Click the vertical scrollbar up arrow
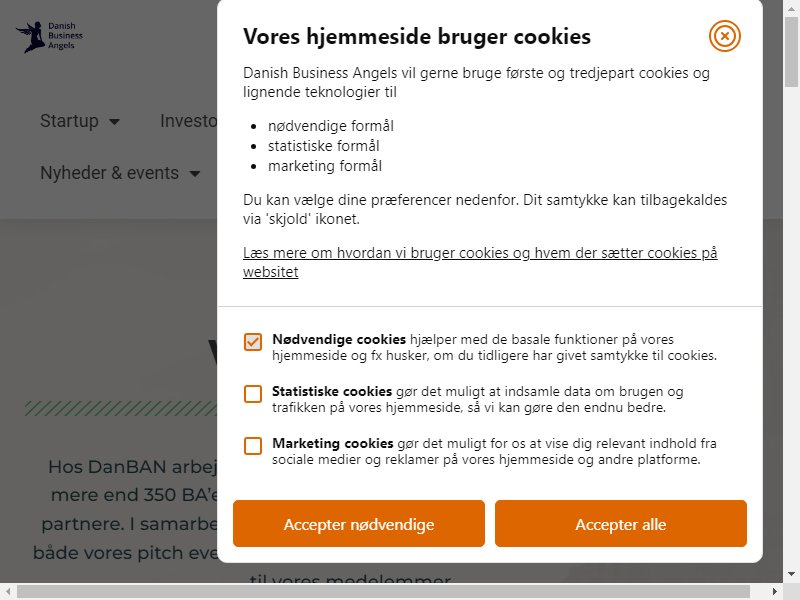 click(x=791, y=8)
